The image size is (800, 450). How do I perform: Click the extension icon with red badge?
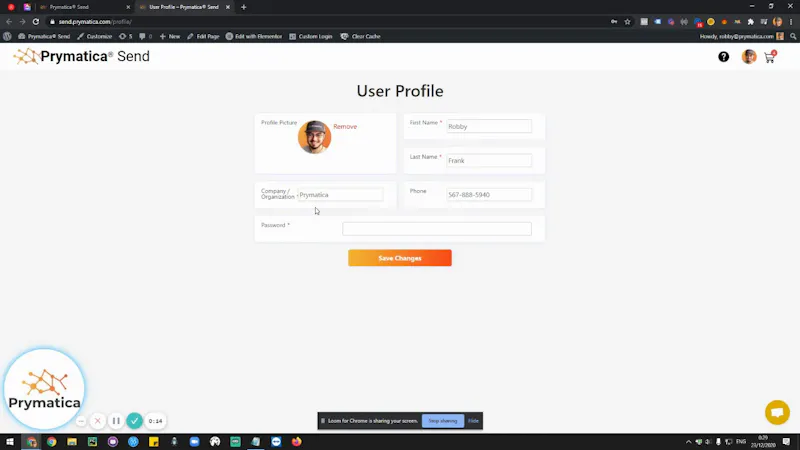point(697,22)
